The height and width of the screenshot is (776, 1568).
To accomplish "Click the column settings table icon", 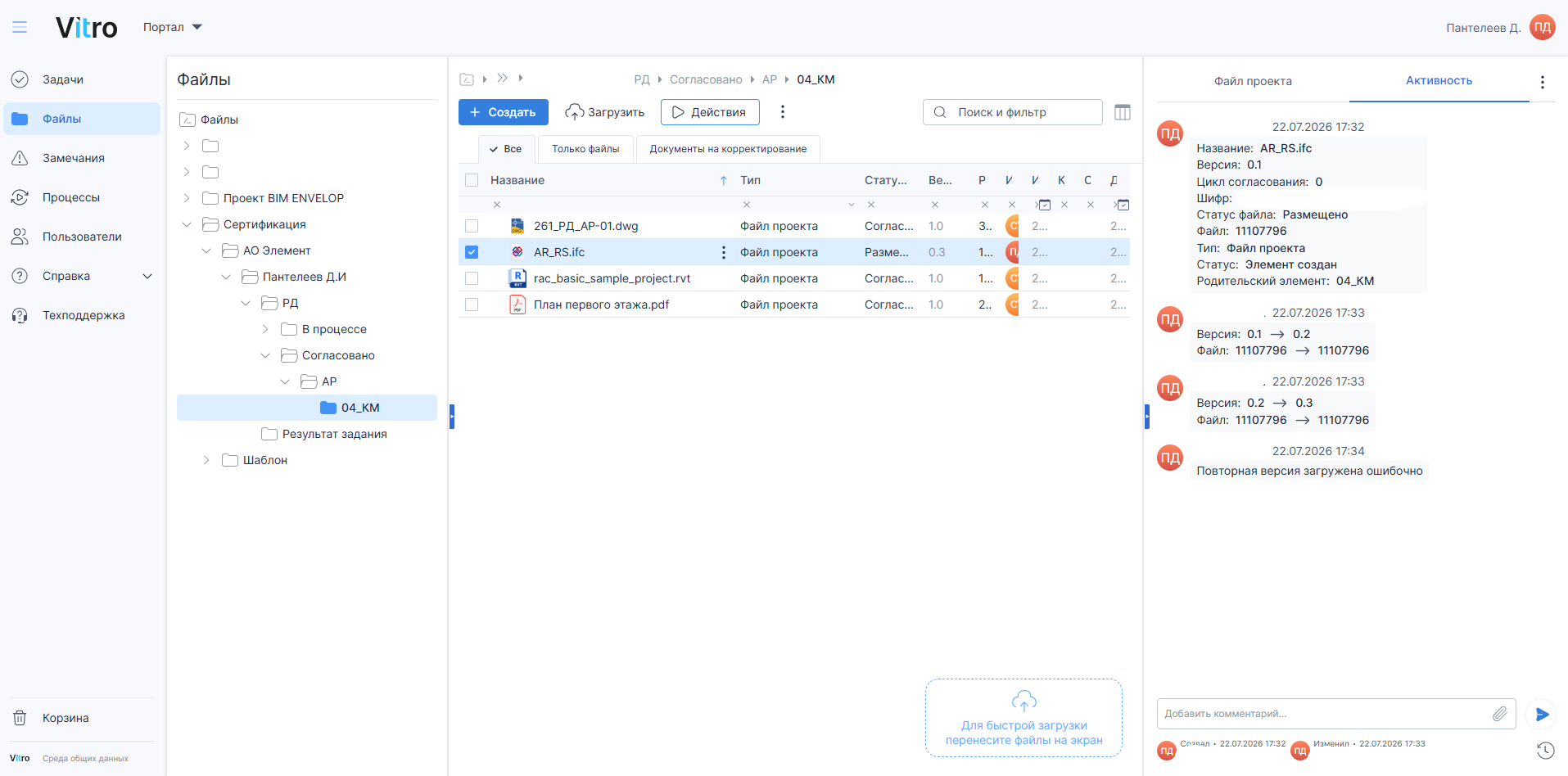I will [x=1123, y=112].
